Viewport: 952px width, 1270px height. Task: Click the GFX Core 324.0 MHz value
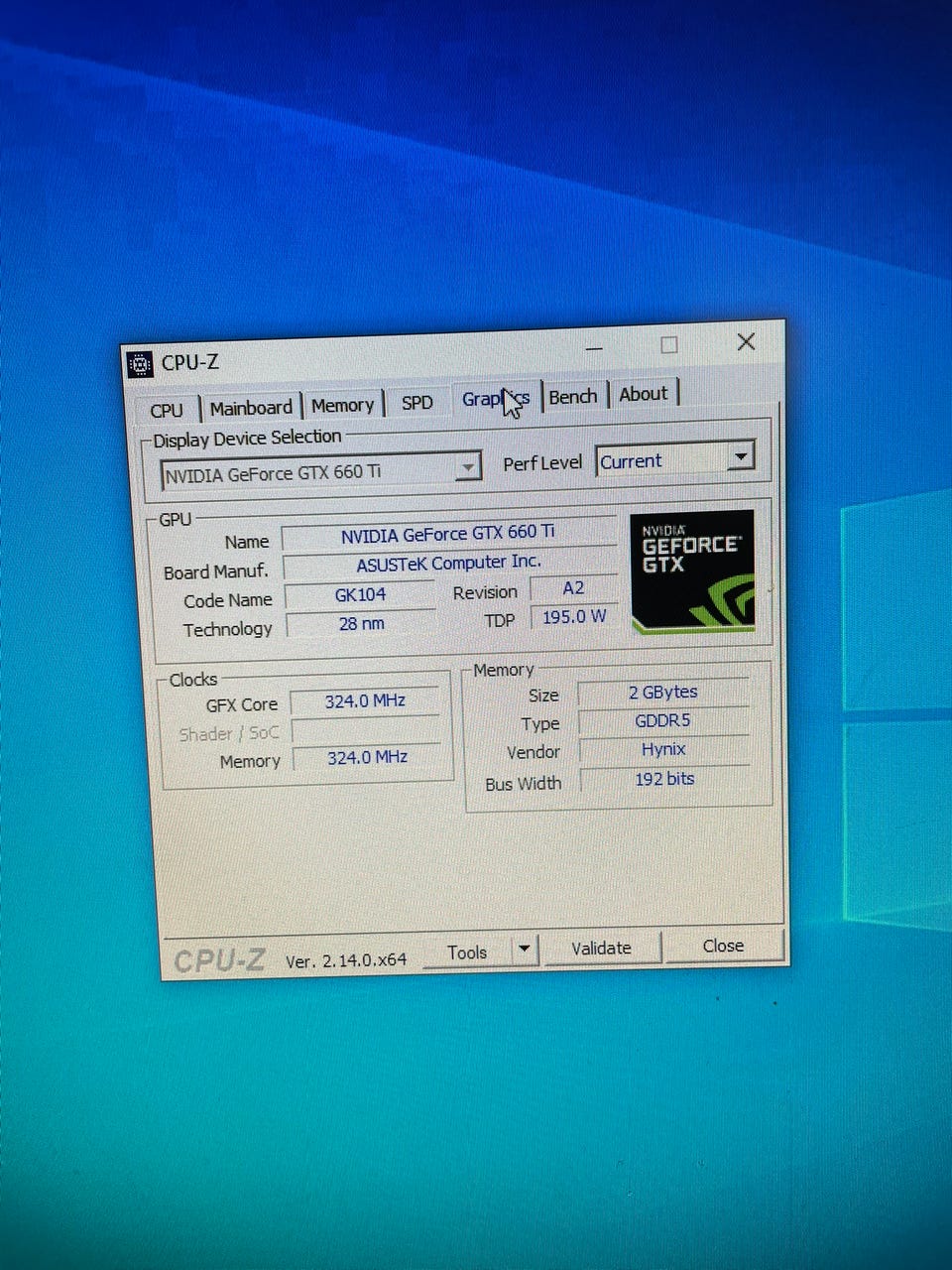[365, 700]
